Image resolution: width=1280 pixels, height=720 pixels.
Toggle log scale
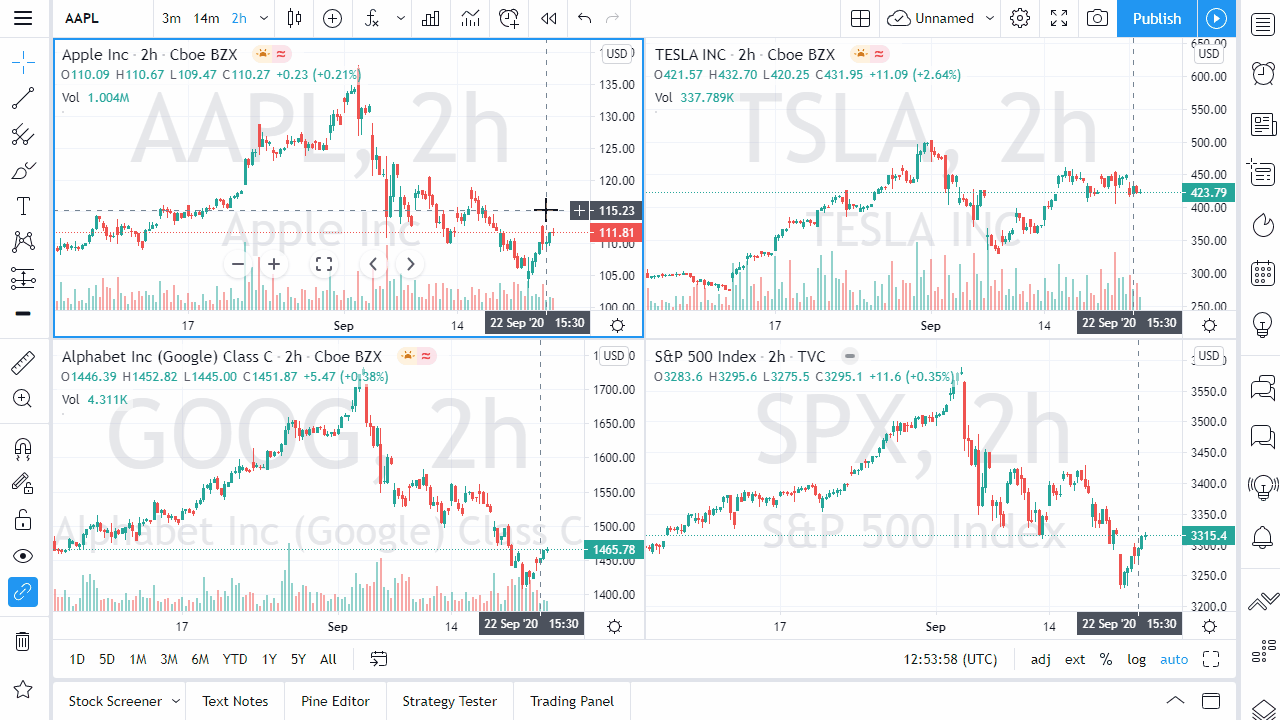[1137, 659]
